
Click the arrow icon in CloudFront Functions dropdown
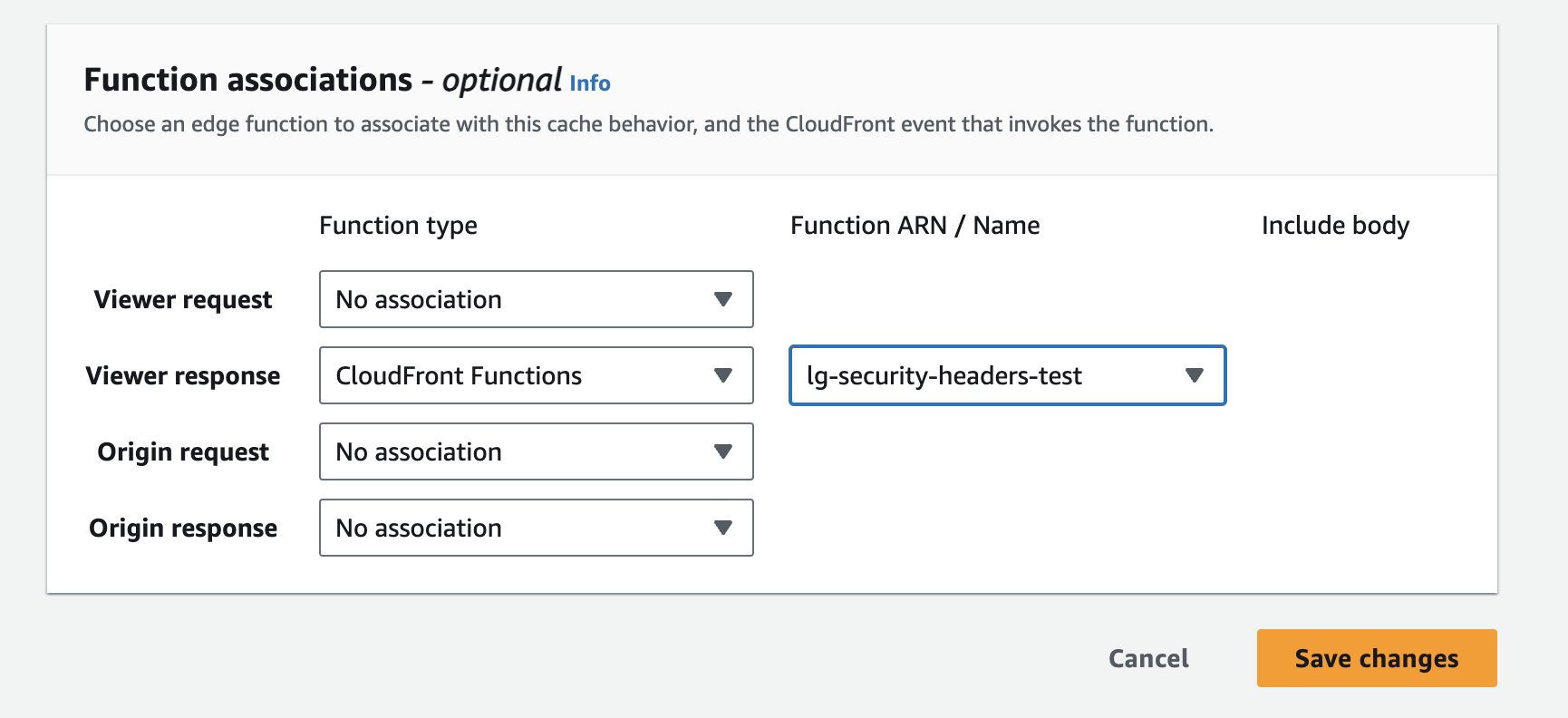[722, 375]
